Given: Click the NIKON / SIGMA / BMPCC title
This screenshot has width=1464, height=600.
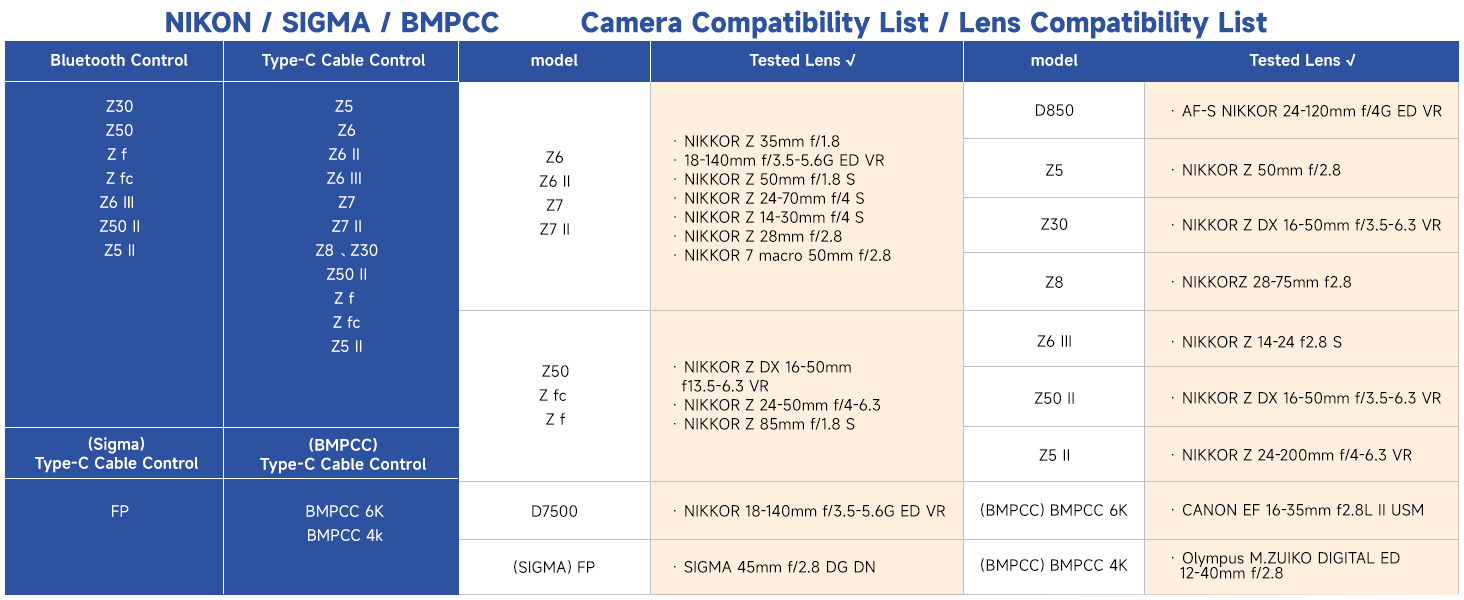Looking at the screenshot, I should (x=331, y=22).
